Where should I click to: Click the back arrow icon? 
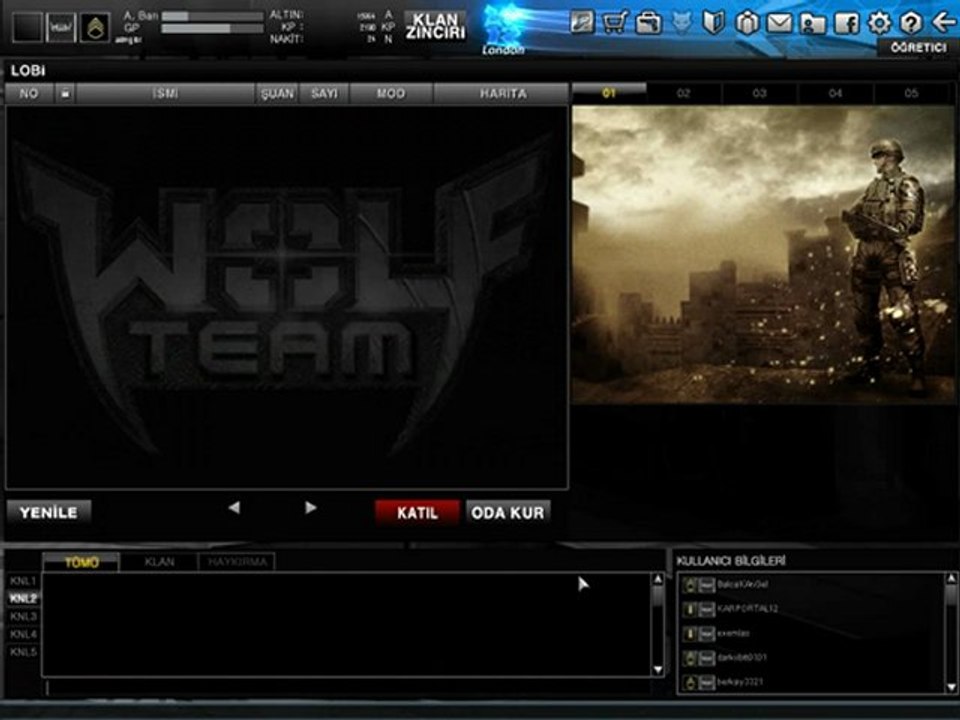tap(943, 23)
